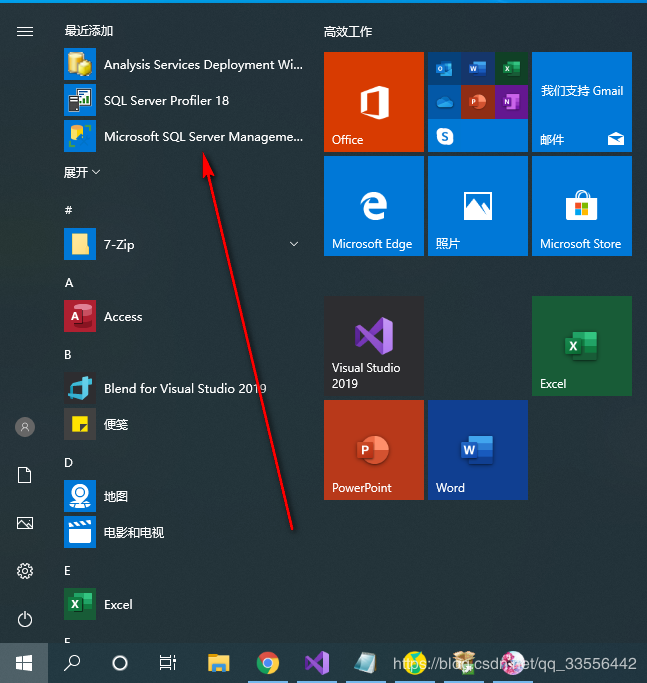The height and width of the screenshot is (683, 647).
Task: Launch the Microsoft Edge tile
Action: [374, 206]
